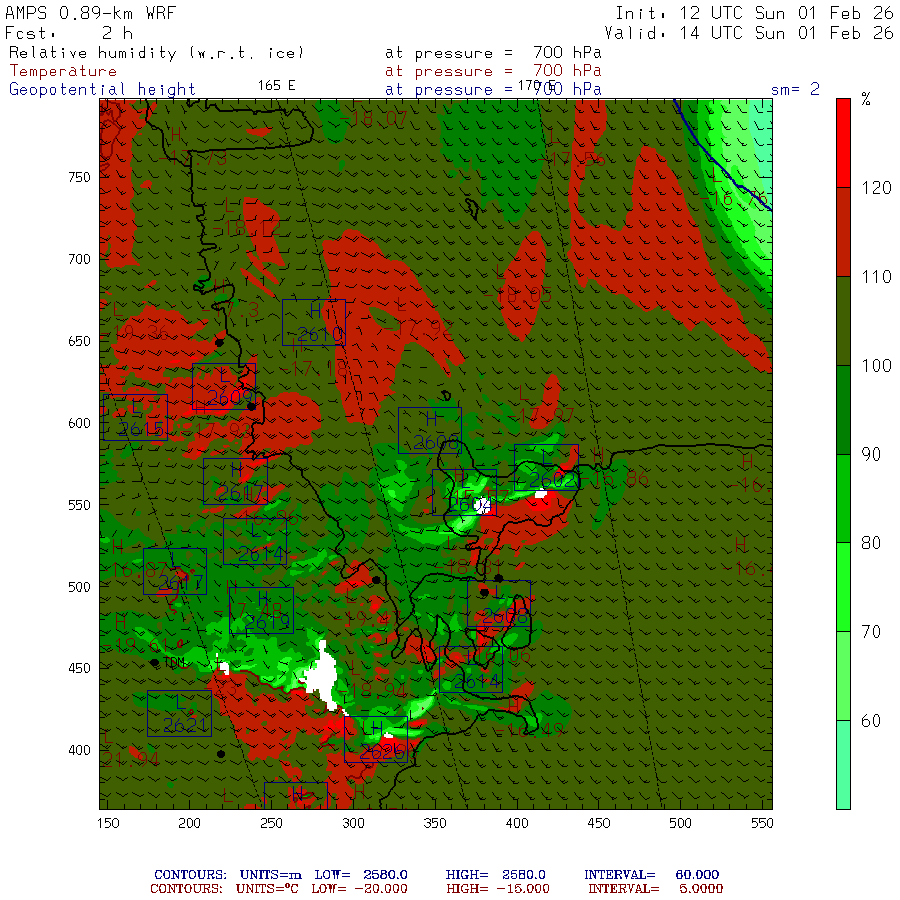This screenshot has width=900, height=900.
Task: Click the y-axis tick label "750"
Action: (x=80, y=177)
